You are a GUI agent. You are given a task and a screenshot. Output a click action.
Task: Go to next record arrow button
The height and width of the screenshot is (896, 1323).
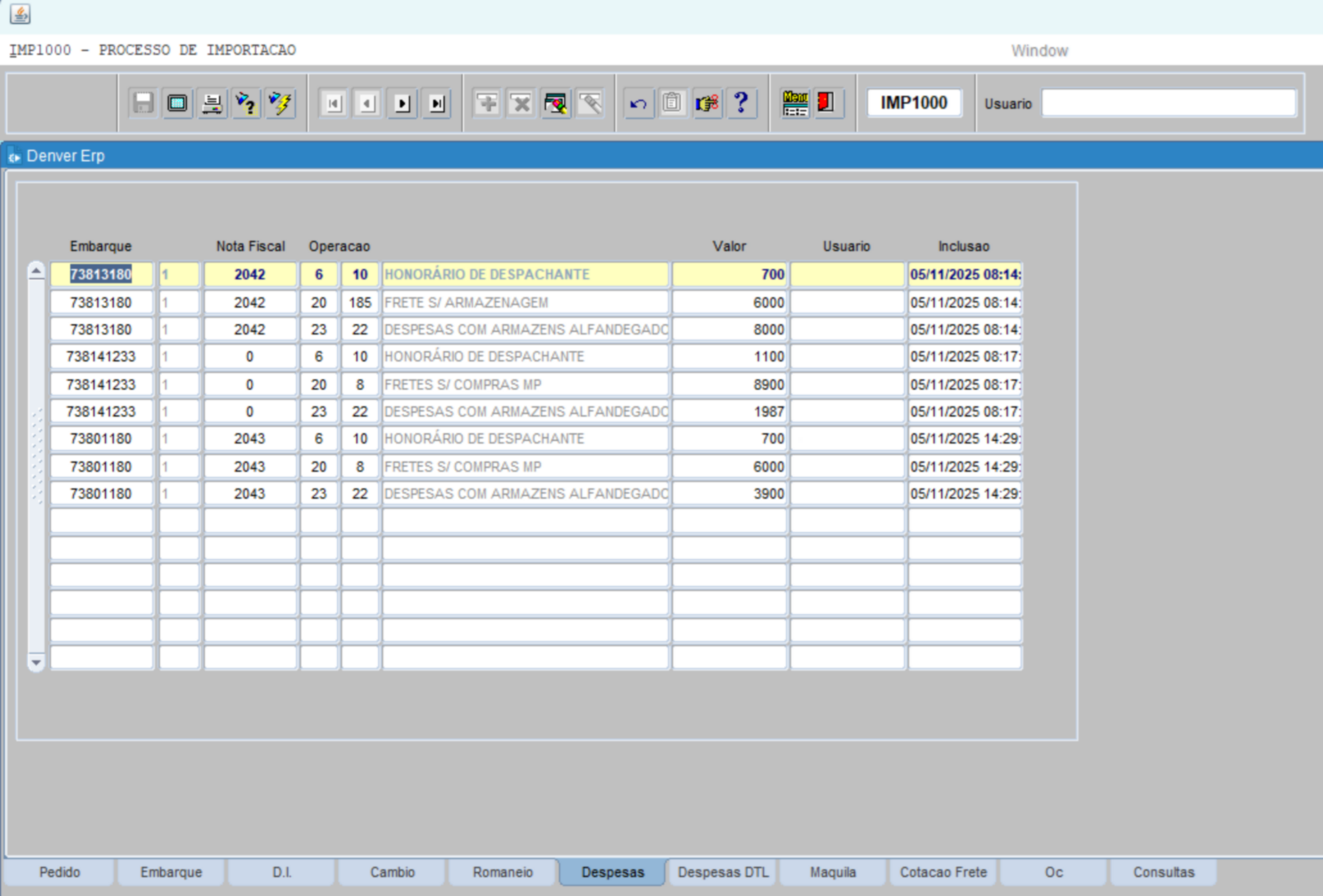(x=402, y=104)
